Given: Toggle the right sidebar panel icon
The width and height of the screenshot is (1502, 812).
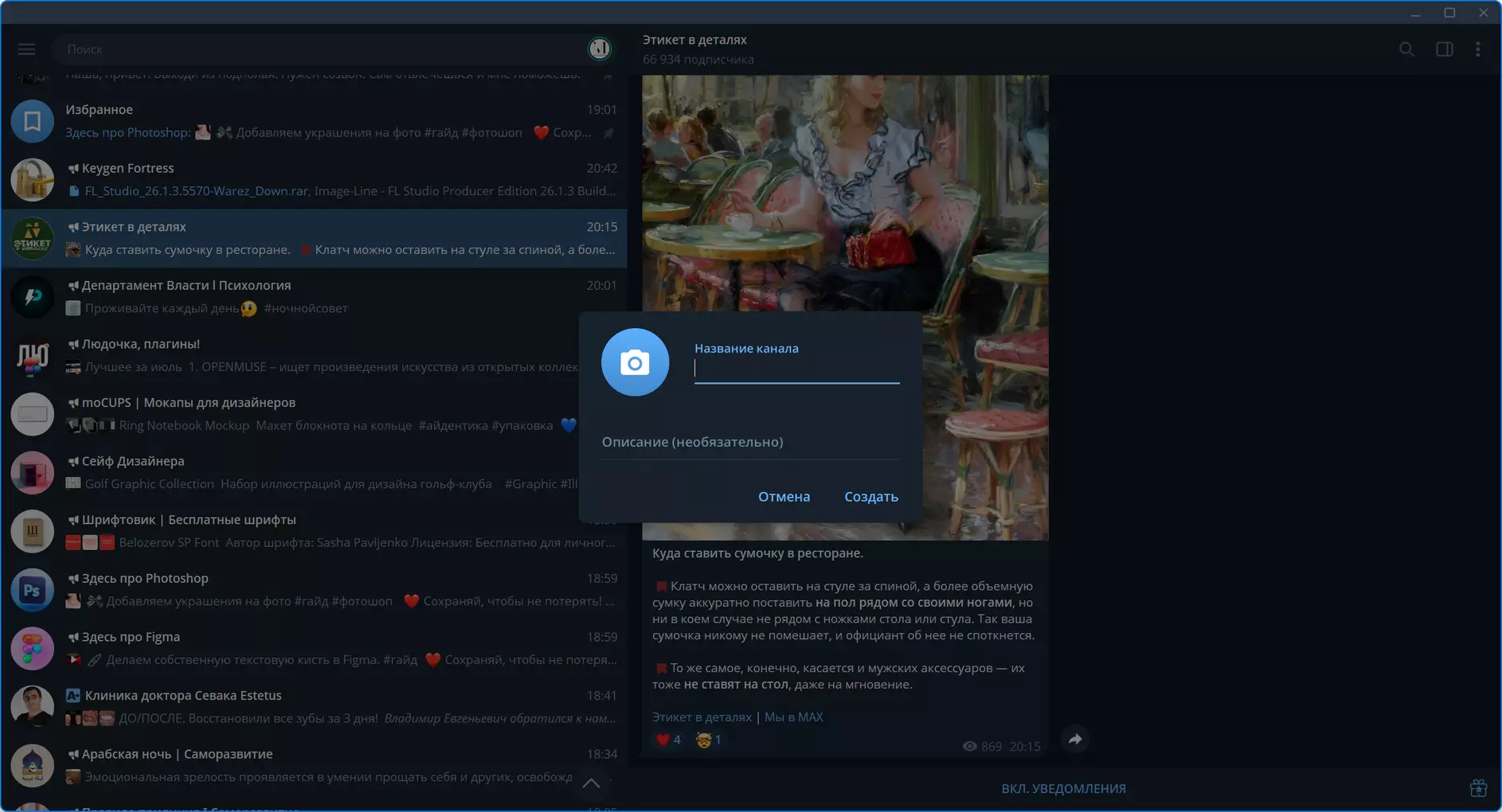Looking at the screenshot, I should point(1445,49).
